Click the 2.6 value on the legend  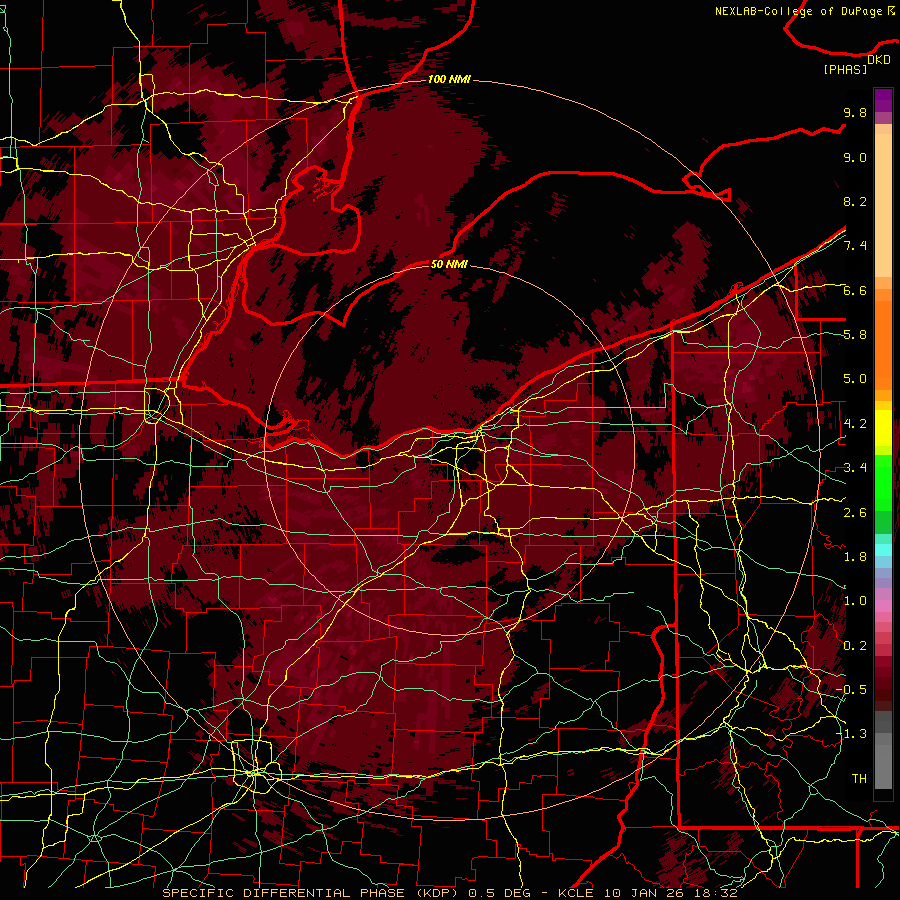tap(855, 512)
